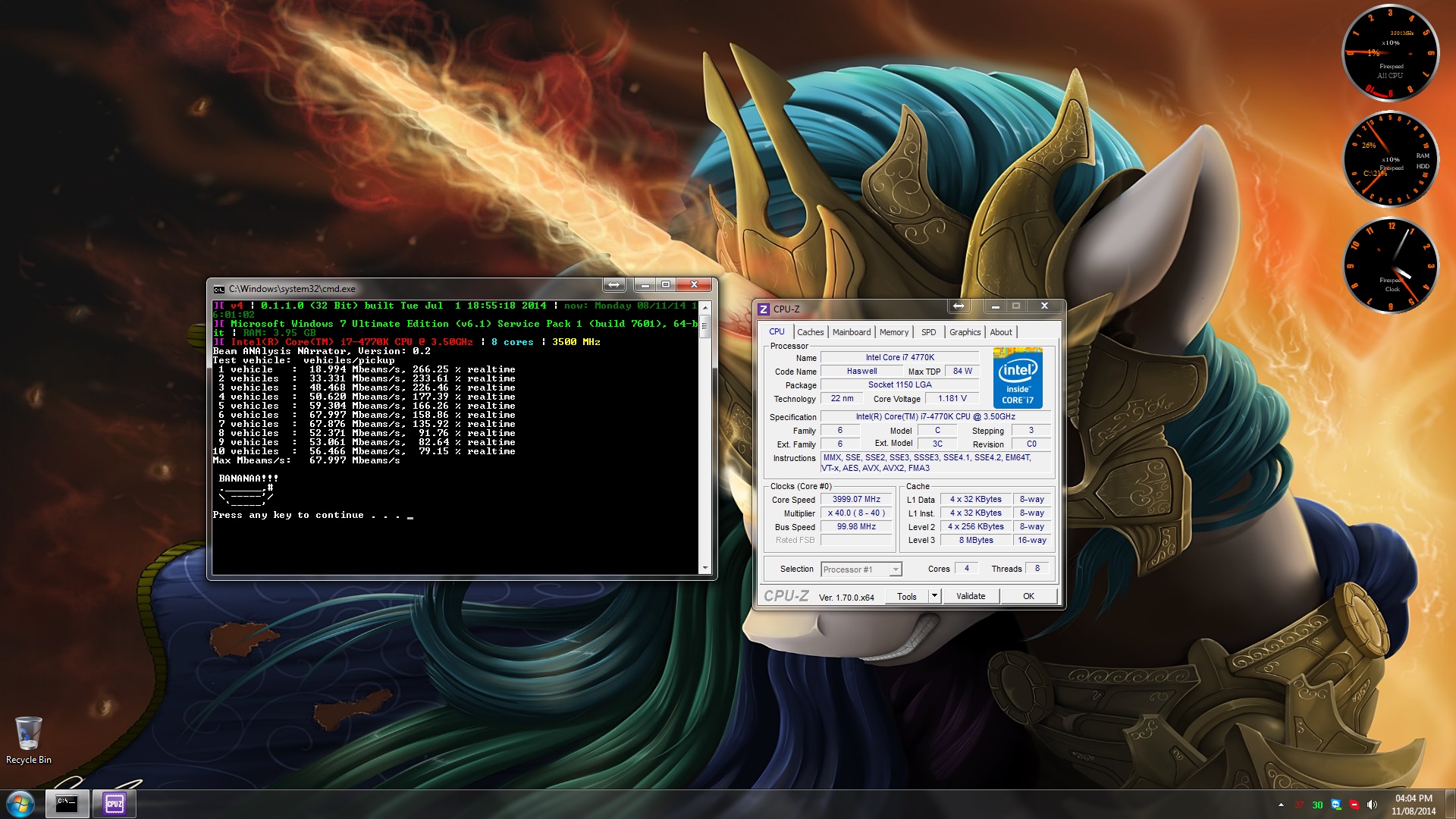Image resolution: width=1456 pixels, height=819 pixels.
Task: Click the Package value Socket 1150 LGA
Action: [x=900, y=384]
